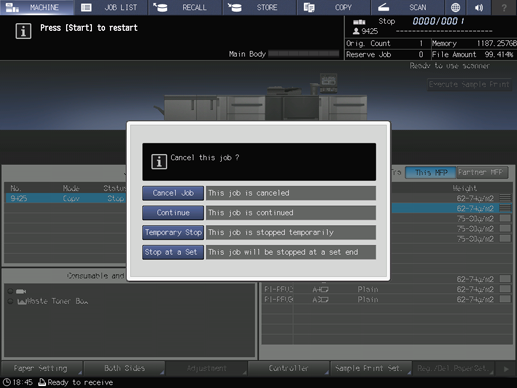Viewport: 517px width, 388px height.
Task: Expand the Paper Setting button
Action: 42,368
